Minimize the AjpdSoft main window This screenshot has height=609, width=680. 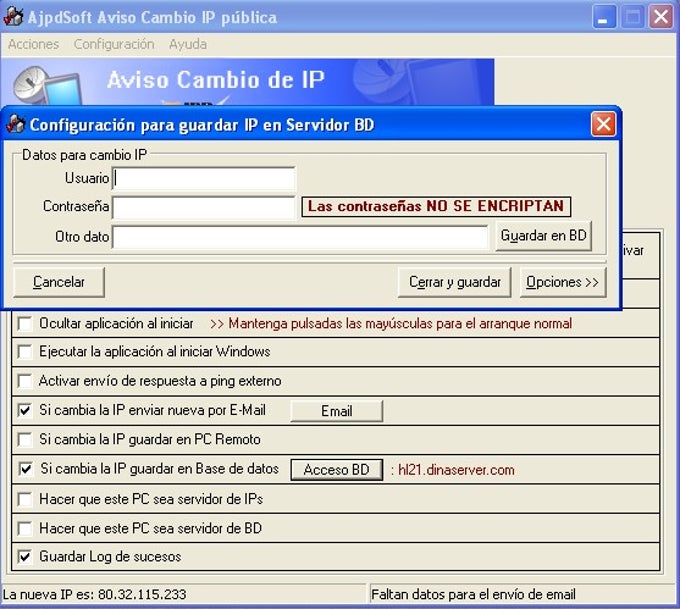click(x=604, y=17)
